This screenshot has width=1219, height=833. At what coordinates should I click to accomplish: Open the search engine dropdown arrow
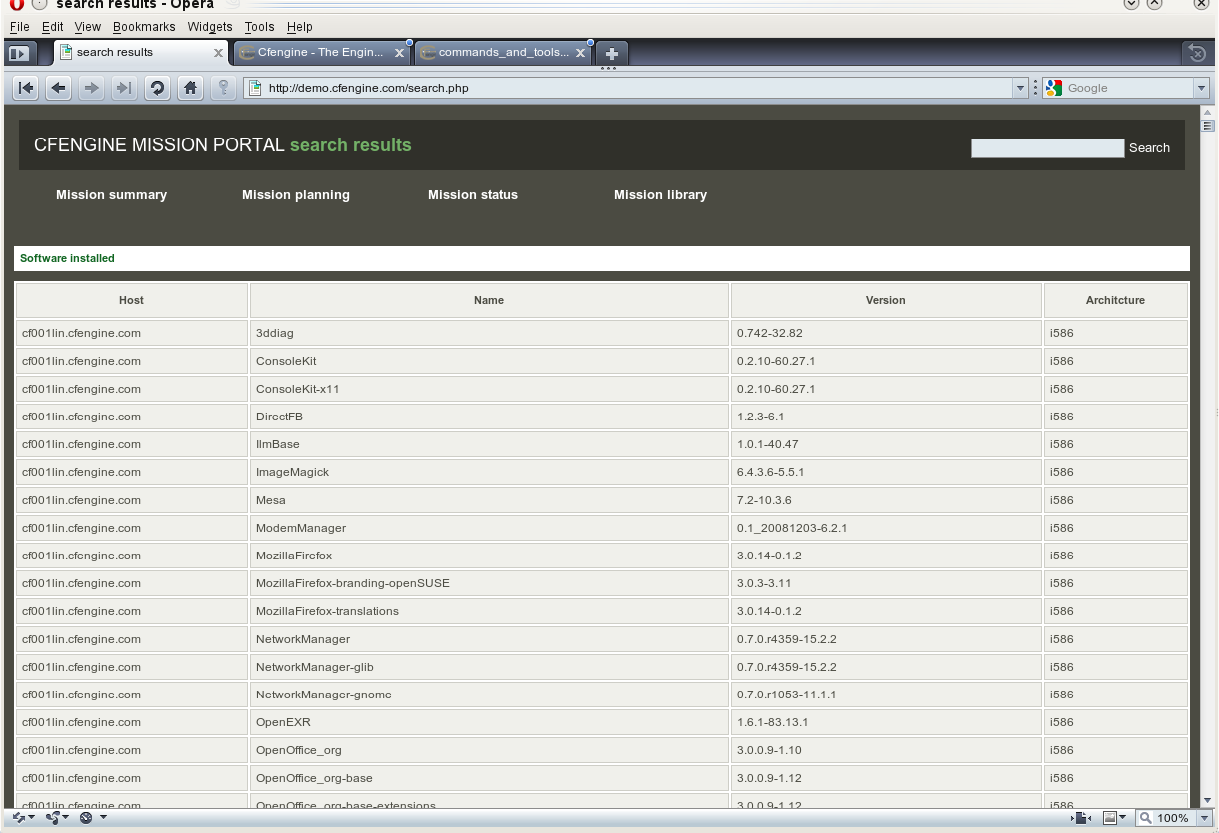click(x=1201, y=88)
